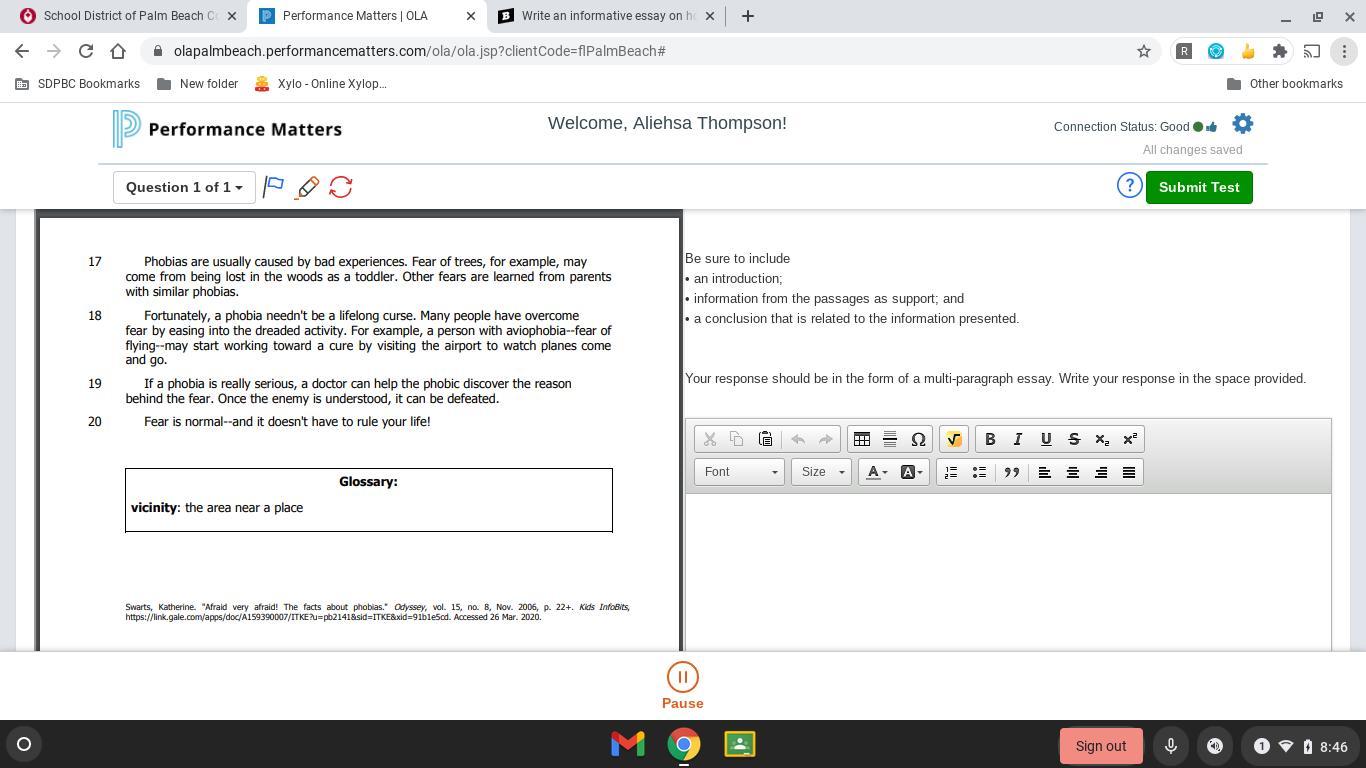
Task: Click the microphone icon in the shelf
Action: click(1171, 746)
